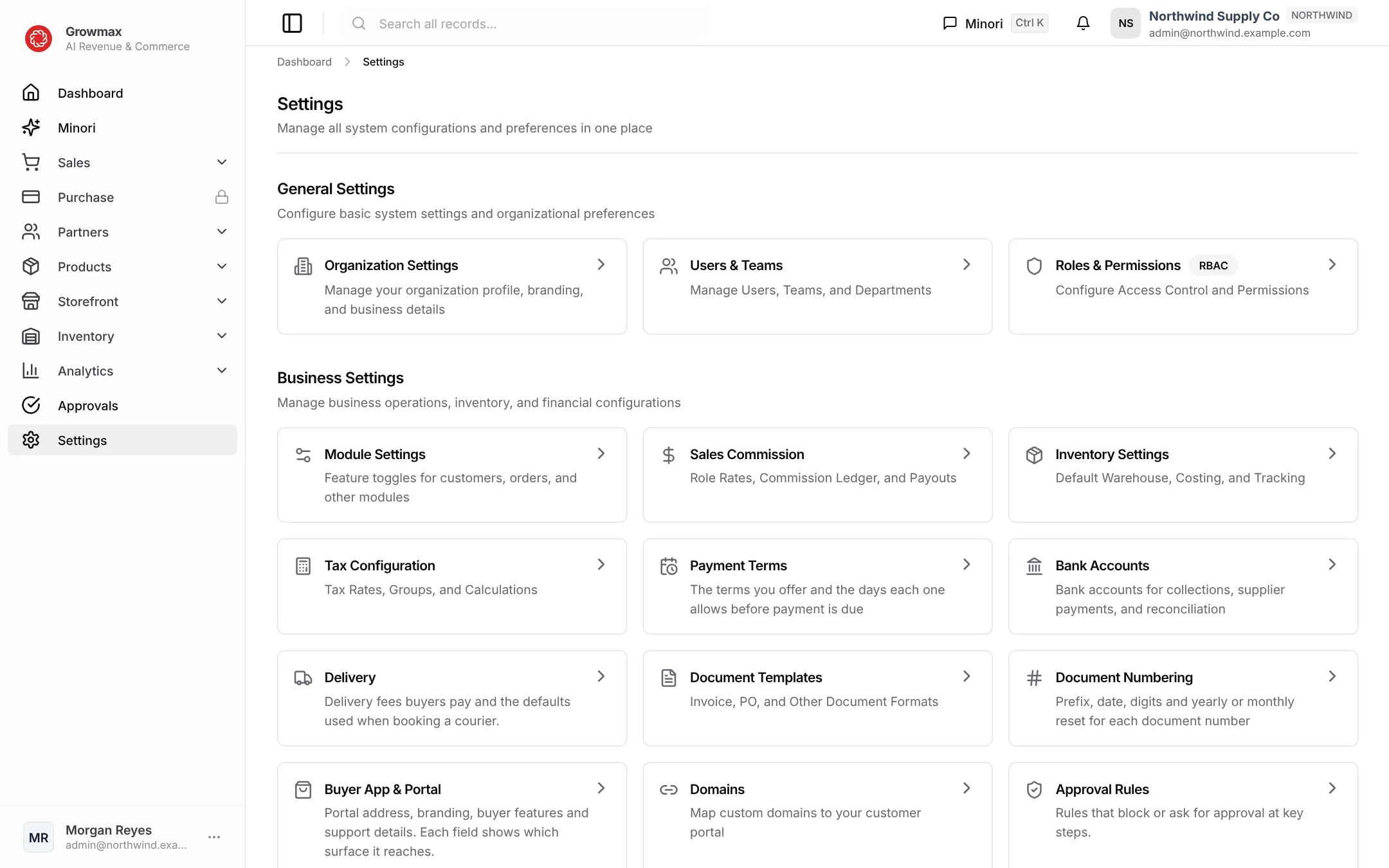1389x868 pixels.
Task: Click the NS avatar in header
Action: 1125,23
